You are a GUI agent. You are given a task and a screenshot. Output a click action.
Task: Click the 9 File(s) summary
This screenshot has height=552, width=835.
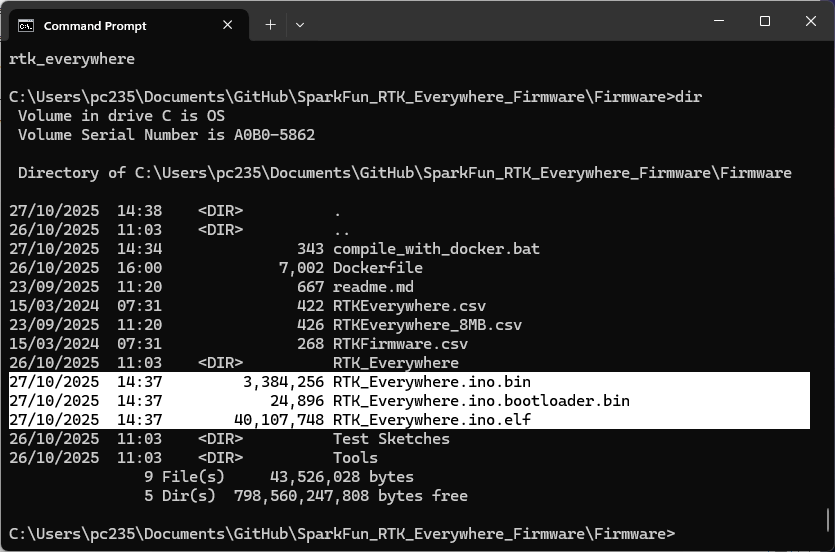(x=184, y=477)
